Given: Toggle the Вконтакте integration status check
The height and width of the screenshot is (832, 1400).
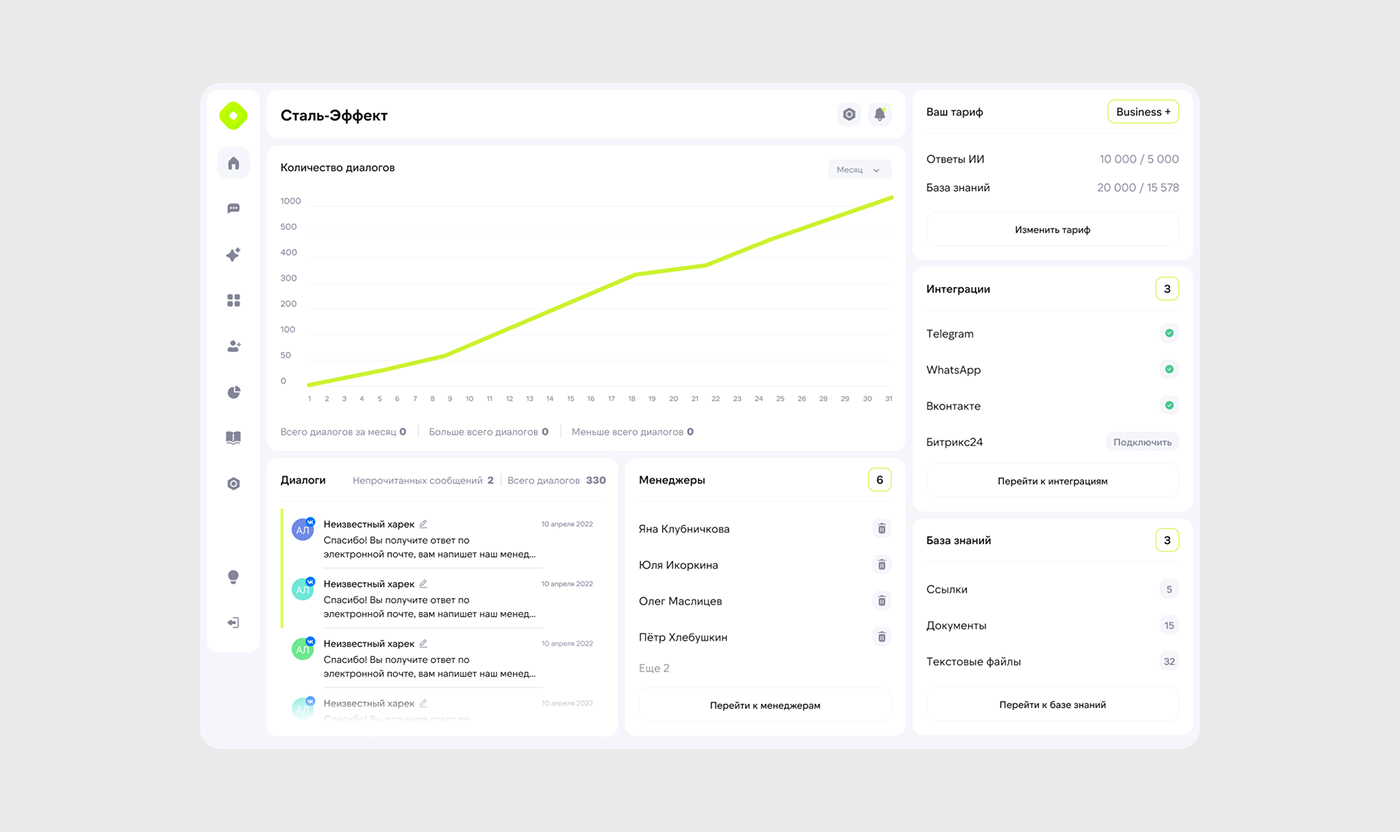Looking at the screenshot, I should [x=1168, y=405].
